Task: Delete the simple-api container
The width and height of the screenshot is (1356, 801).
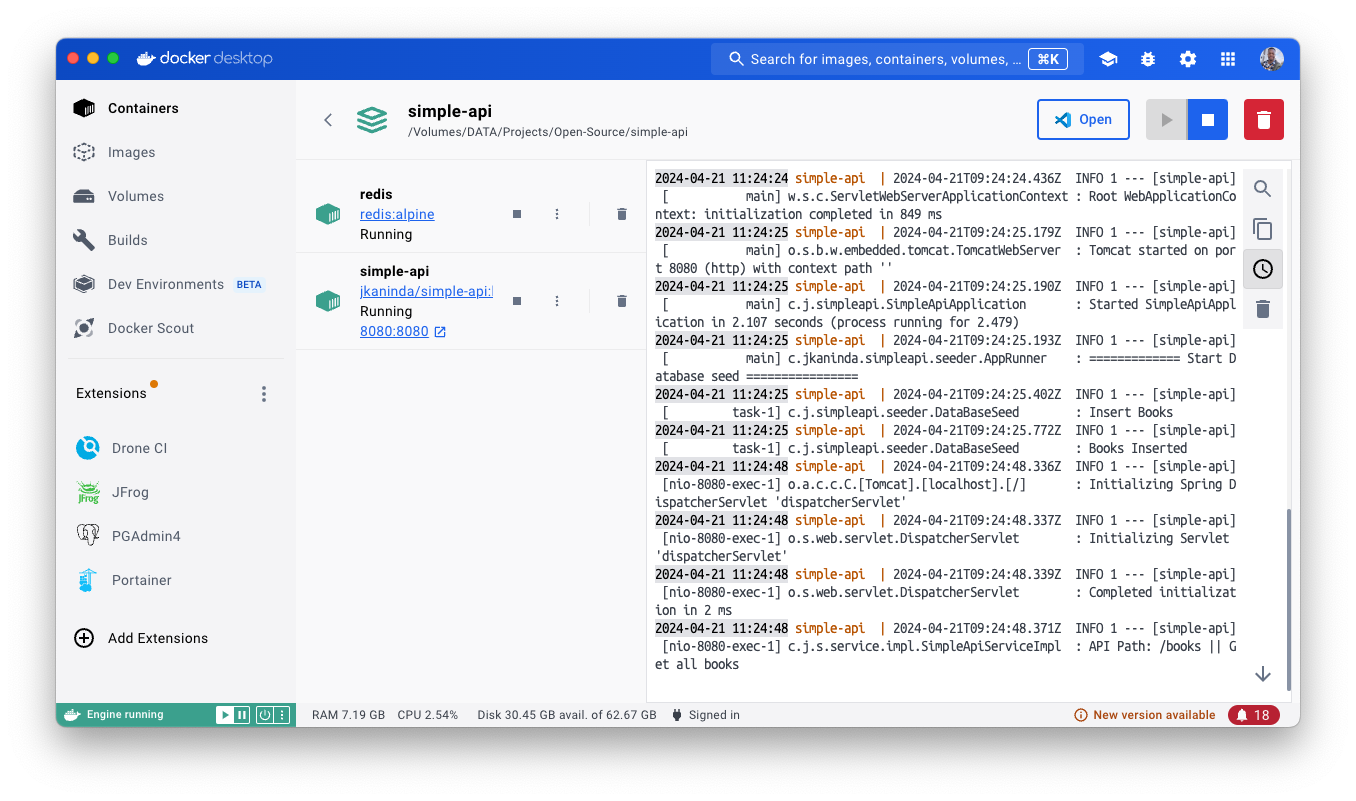Action: coord(622,301)
